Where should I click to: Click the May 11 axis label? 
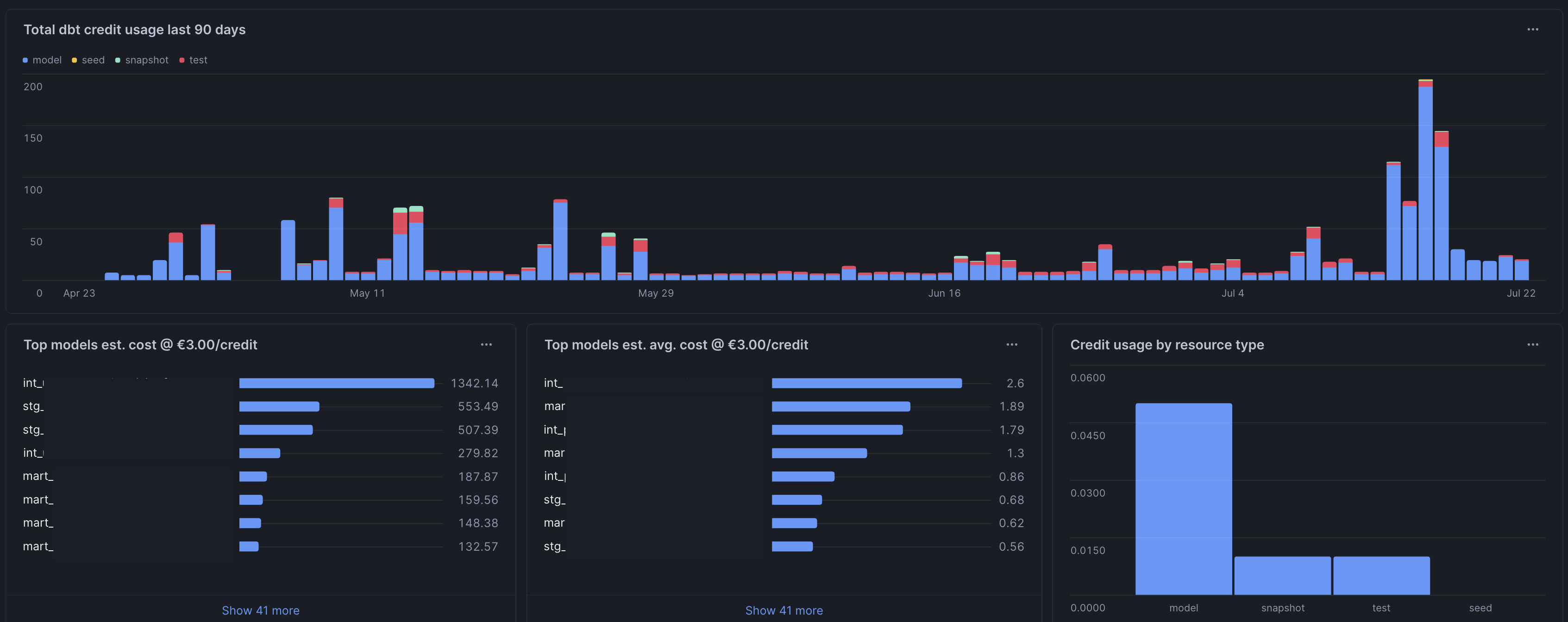point(368,293)
